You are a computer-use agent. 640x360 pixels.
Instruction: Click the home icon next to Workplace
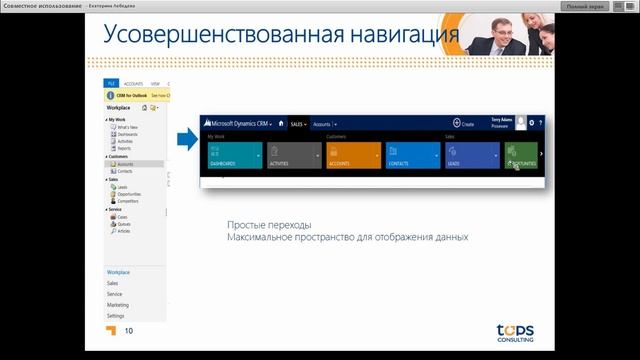click(x=144, y=108)
